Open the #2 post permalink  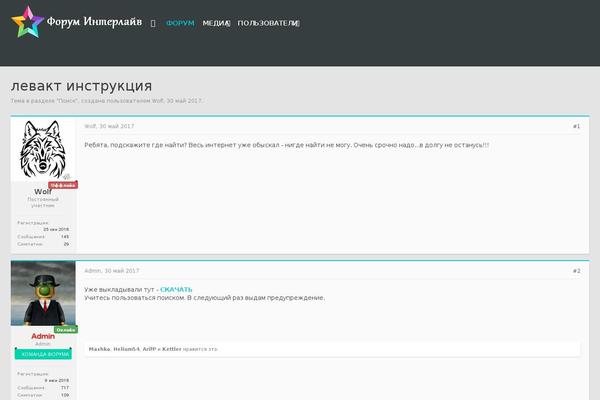click(x=576, y=271)
